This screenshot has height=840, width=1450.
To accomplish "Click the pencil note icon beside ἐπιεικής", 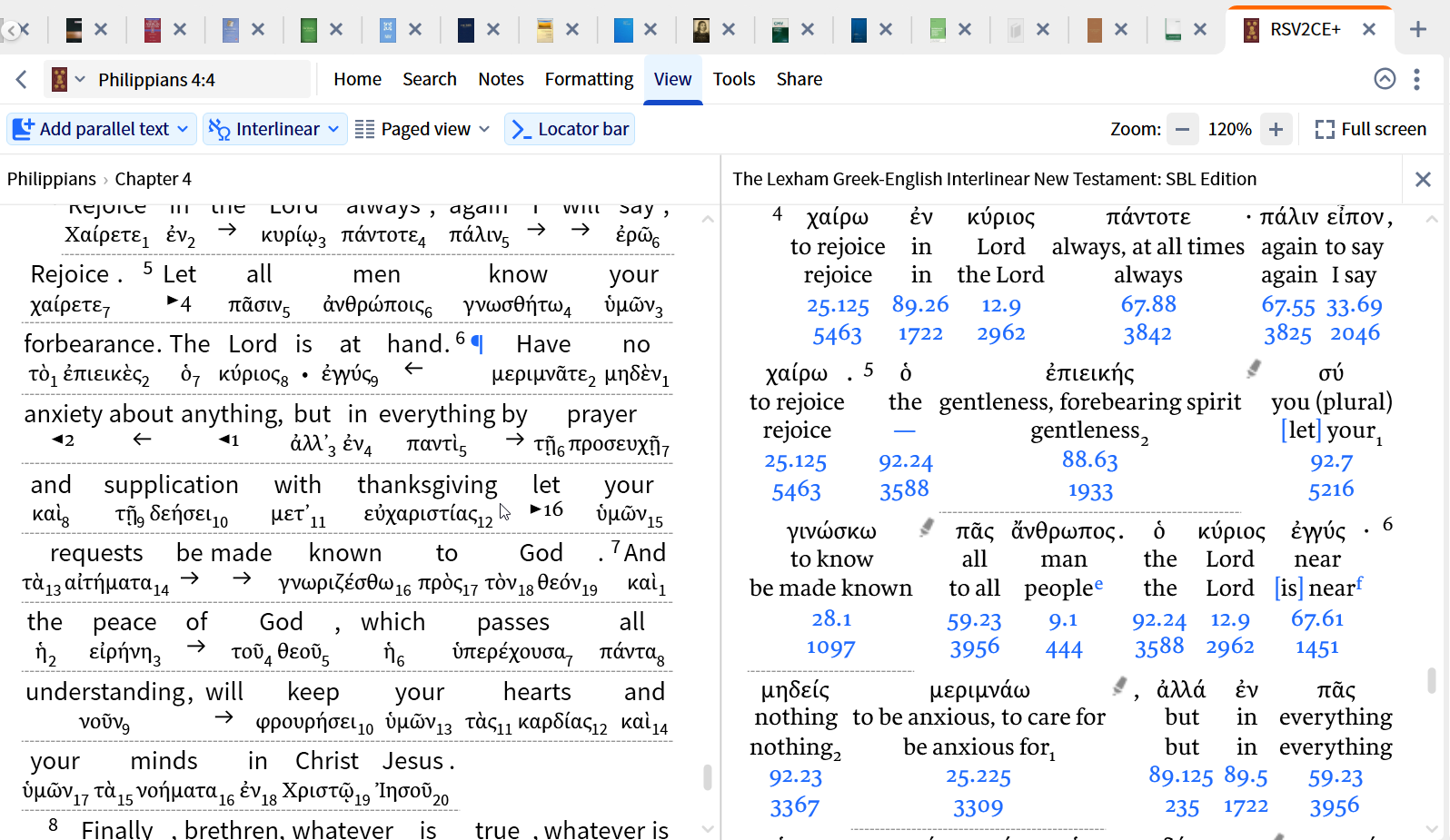I will pyautogui.click(x=1254, y=369).
